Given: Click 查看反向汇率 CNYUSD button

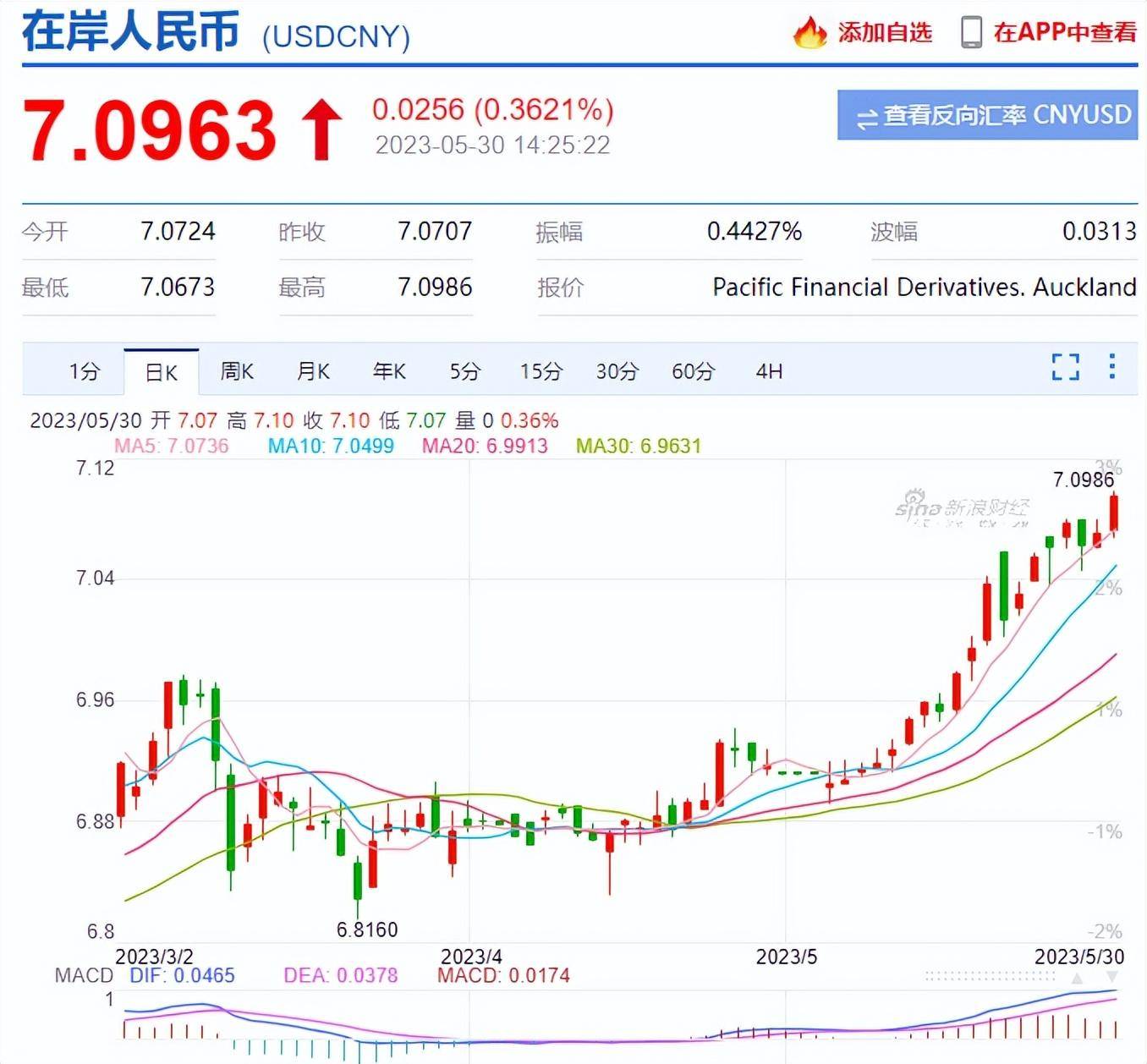Looking at the screenshot, I should click(x=987, y=115).
